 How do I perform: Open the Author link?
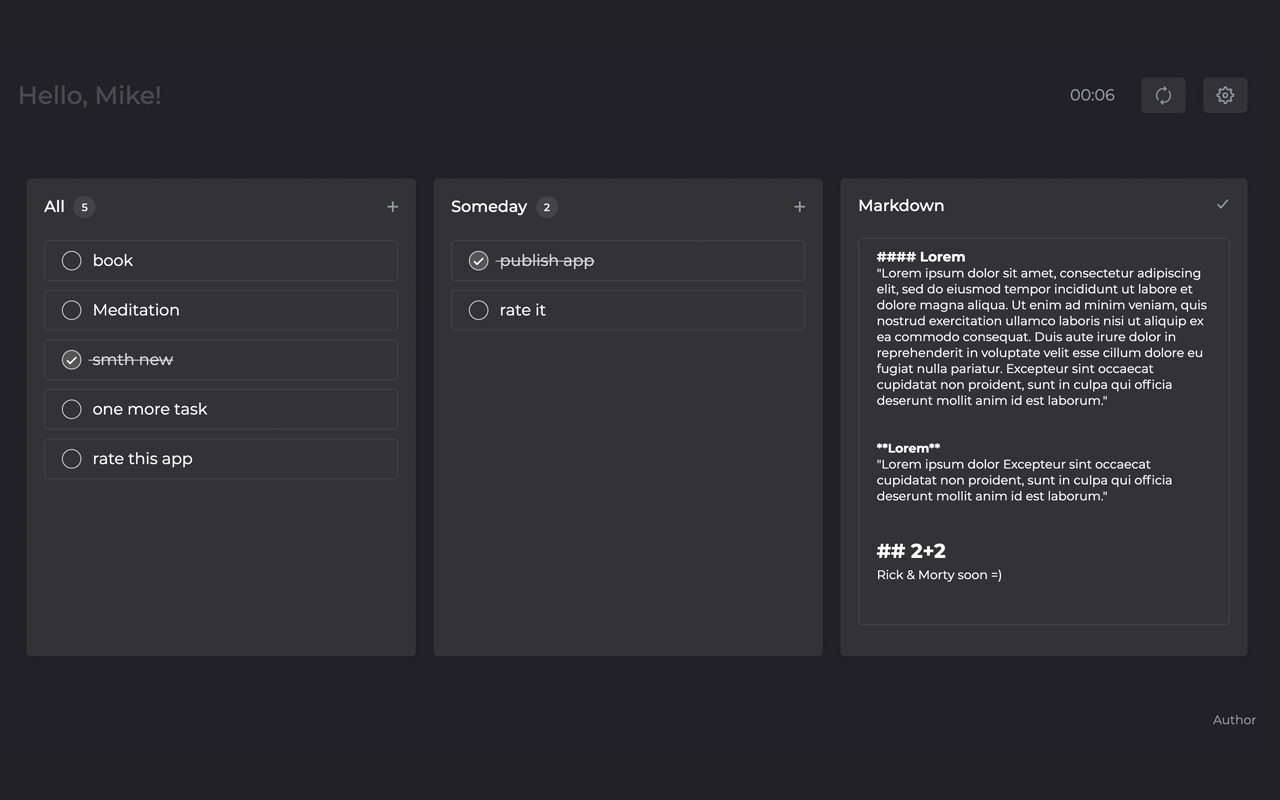click(1234, 720)
